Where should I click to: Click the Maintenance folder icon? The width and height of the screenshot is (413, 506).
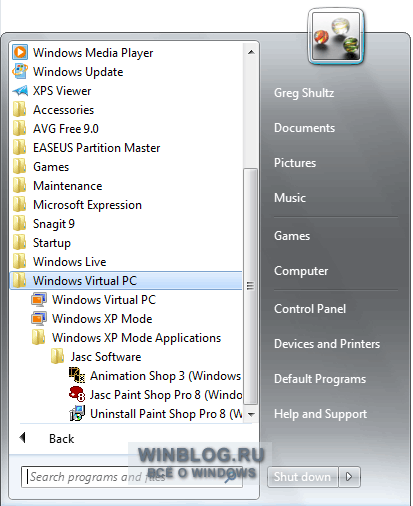(20, 185)
